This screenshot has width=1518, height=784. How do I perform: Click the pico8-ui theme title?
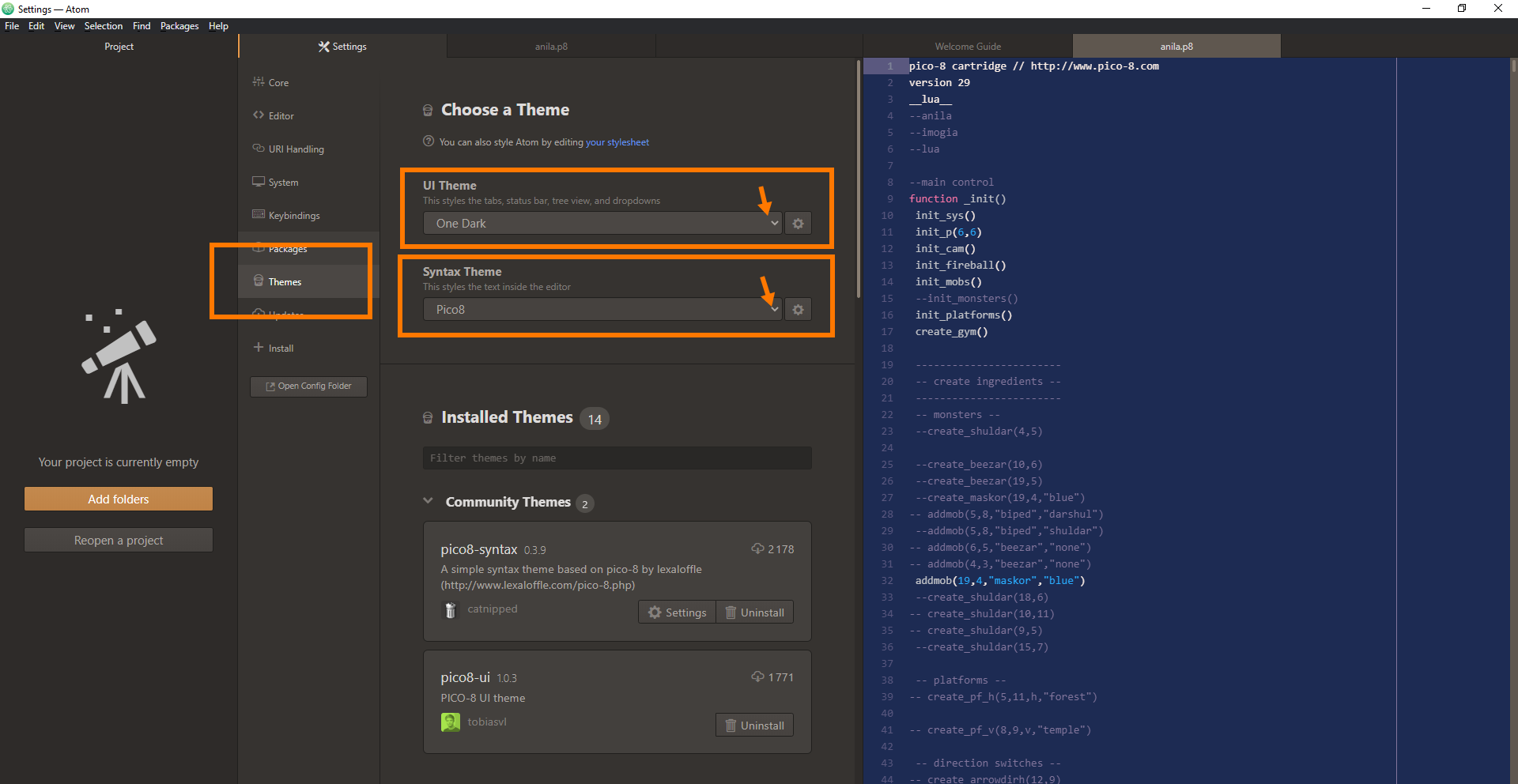[x=466, y=677]
